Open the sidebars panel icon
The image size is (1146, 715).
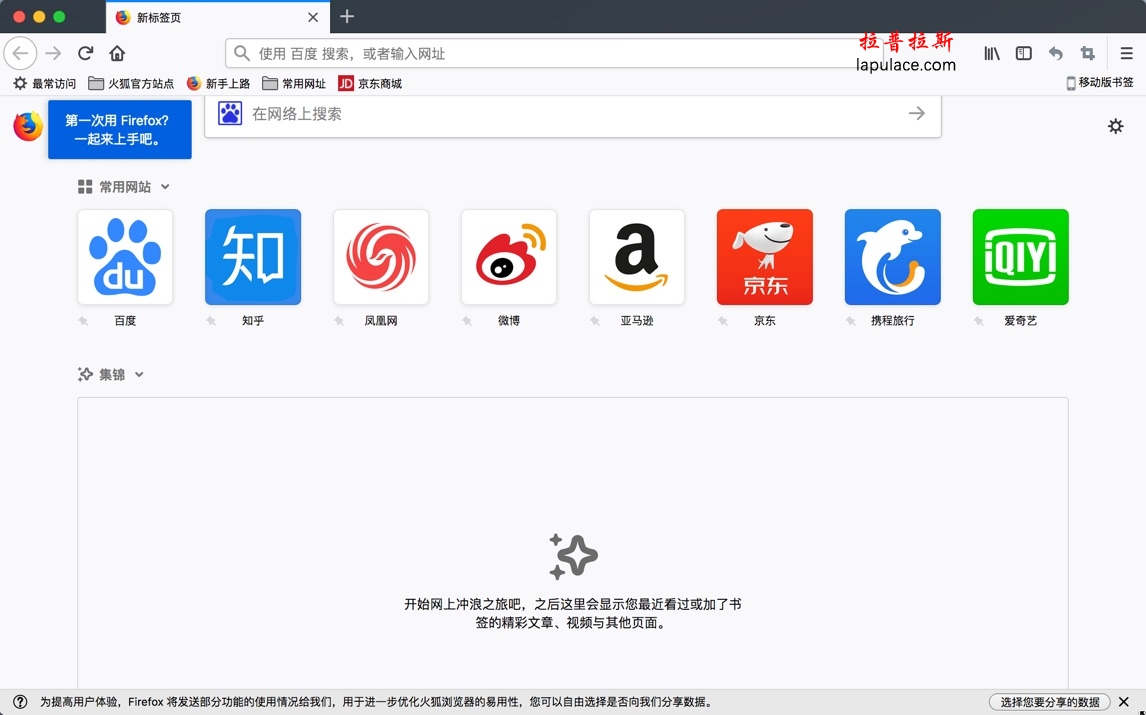click(1023, 53)
